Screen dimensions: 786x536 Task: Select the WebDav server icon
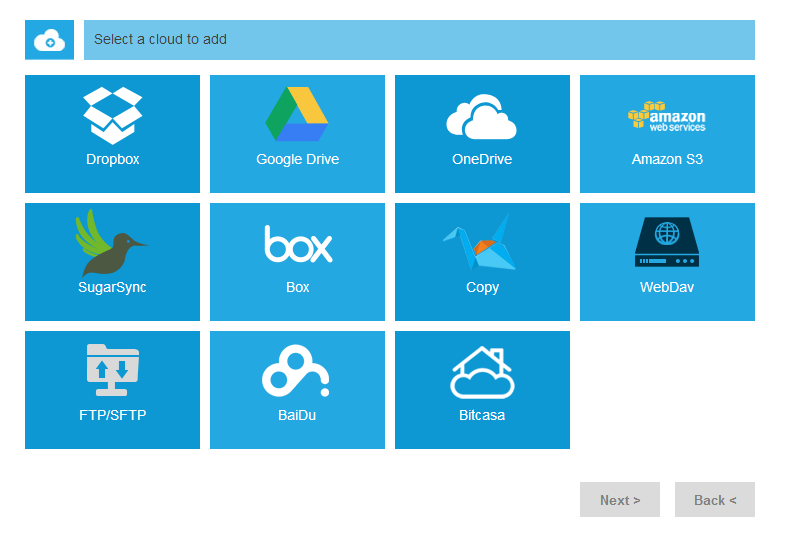(667, 242)
